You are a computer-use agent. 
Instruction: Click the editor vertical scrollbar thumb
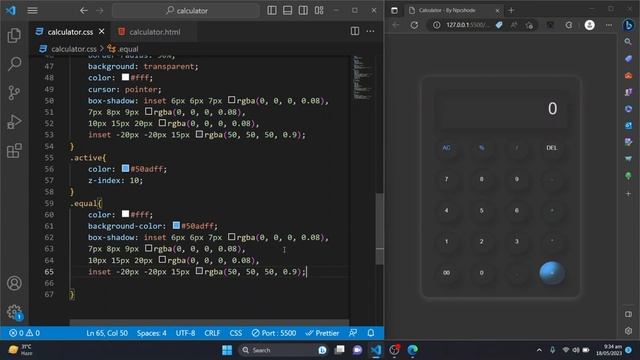point(380,229)
